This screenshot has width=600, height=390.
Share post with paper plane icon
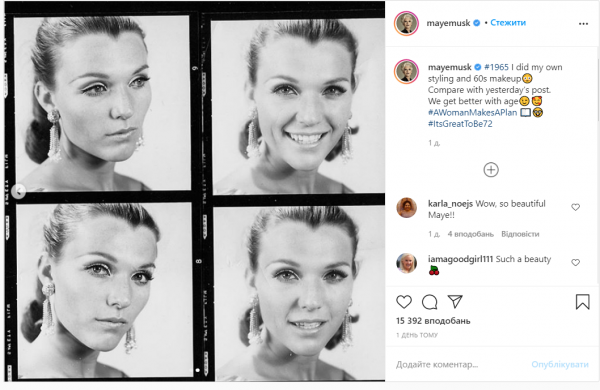455,302
